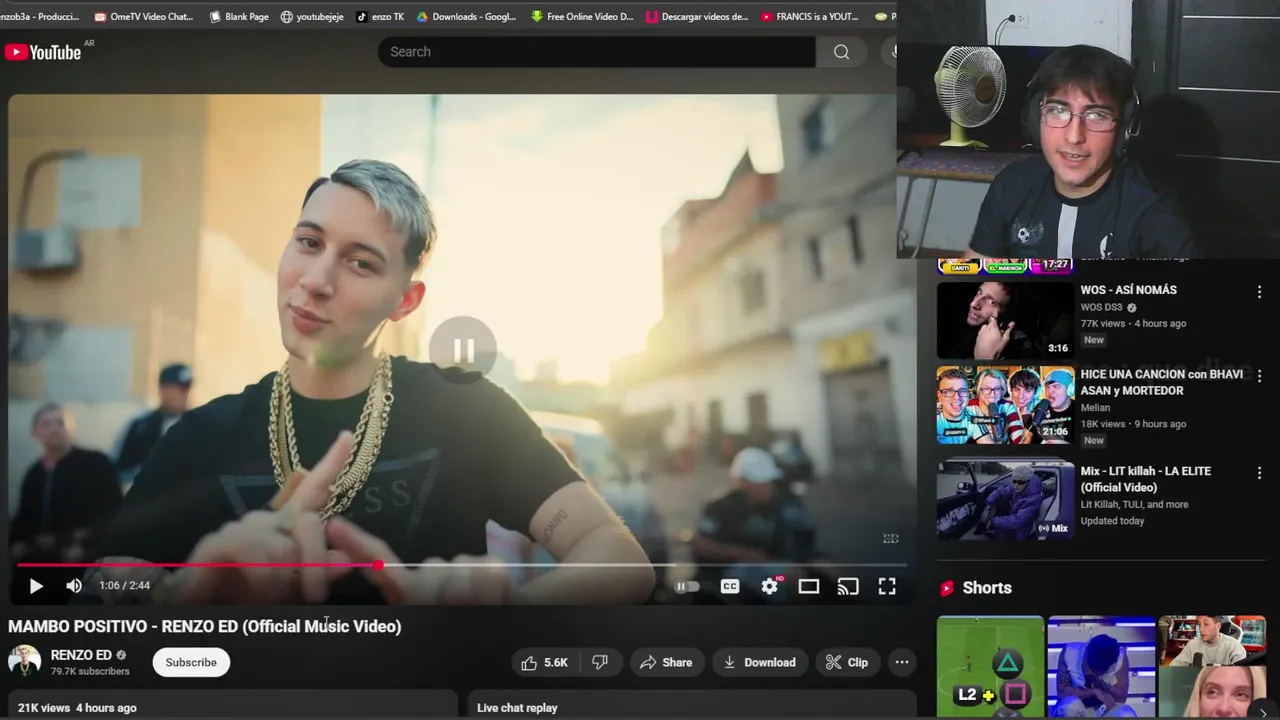The height and width of the screenshot is (720, 1280).
Task: Open the first Short with L2 button graphic
Action: point(990,666)
